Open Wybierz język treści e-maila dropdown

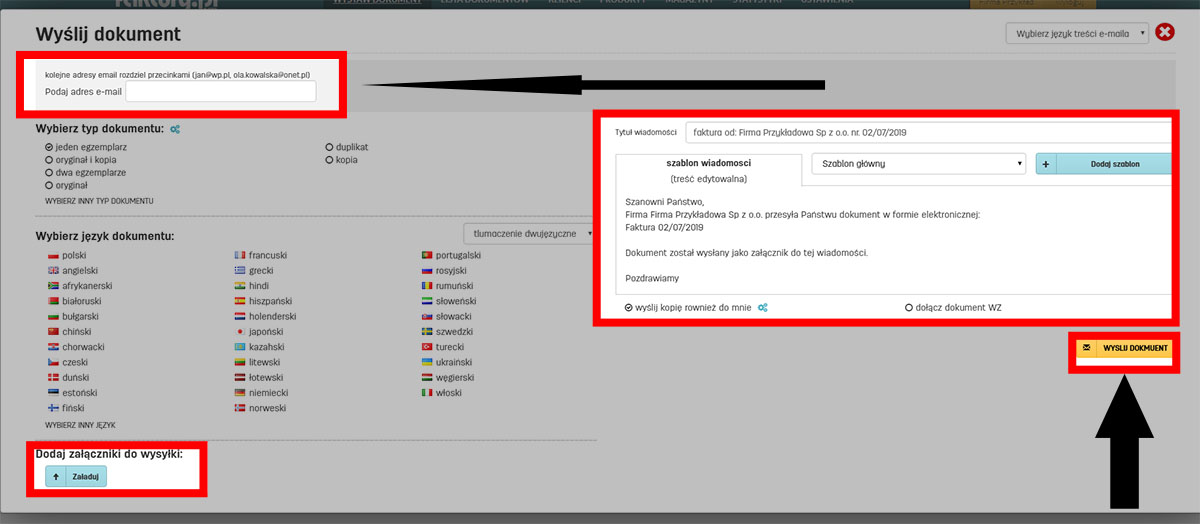pyautogui.click(x=1077, y=33)
